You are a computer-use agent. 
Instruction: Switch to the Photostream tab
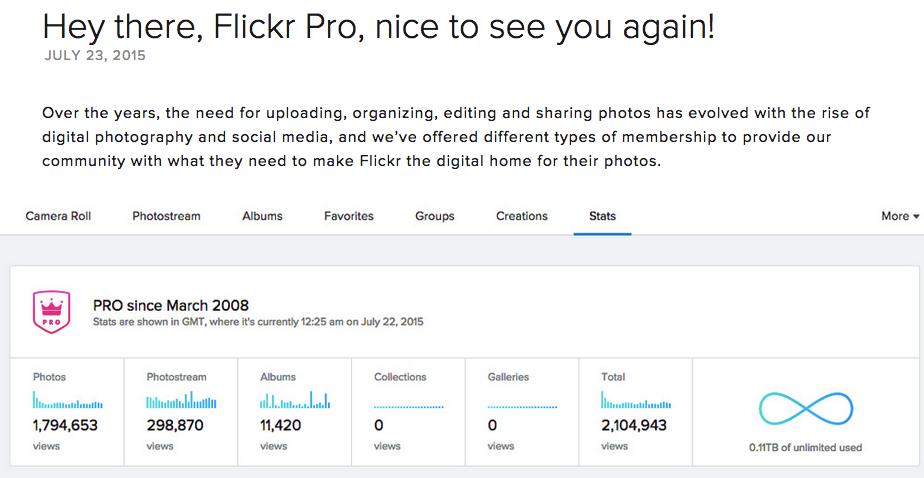coord(166,216)
